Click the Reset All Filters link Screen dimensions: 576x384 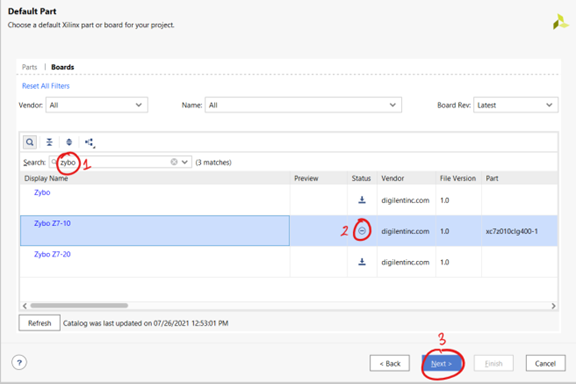click(46, 86)
